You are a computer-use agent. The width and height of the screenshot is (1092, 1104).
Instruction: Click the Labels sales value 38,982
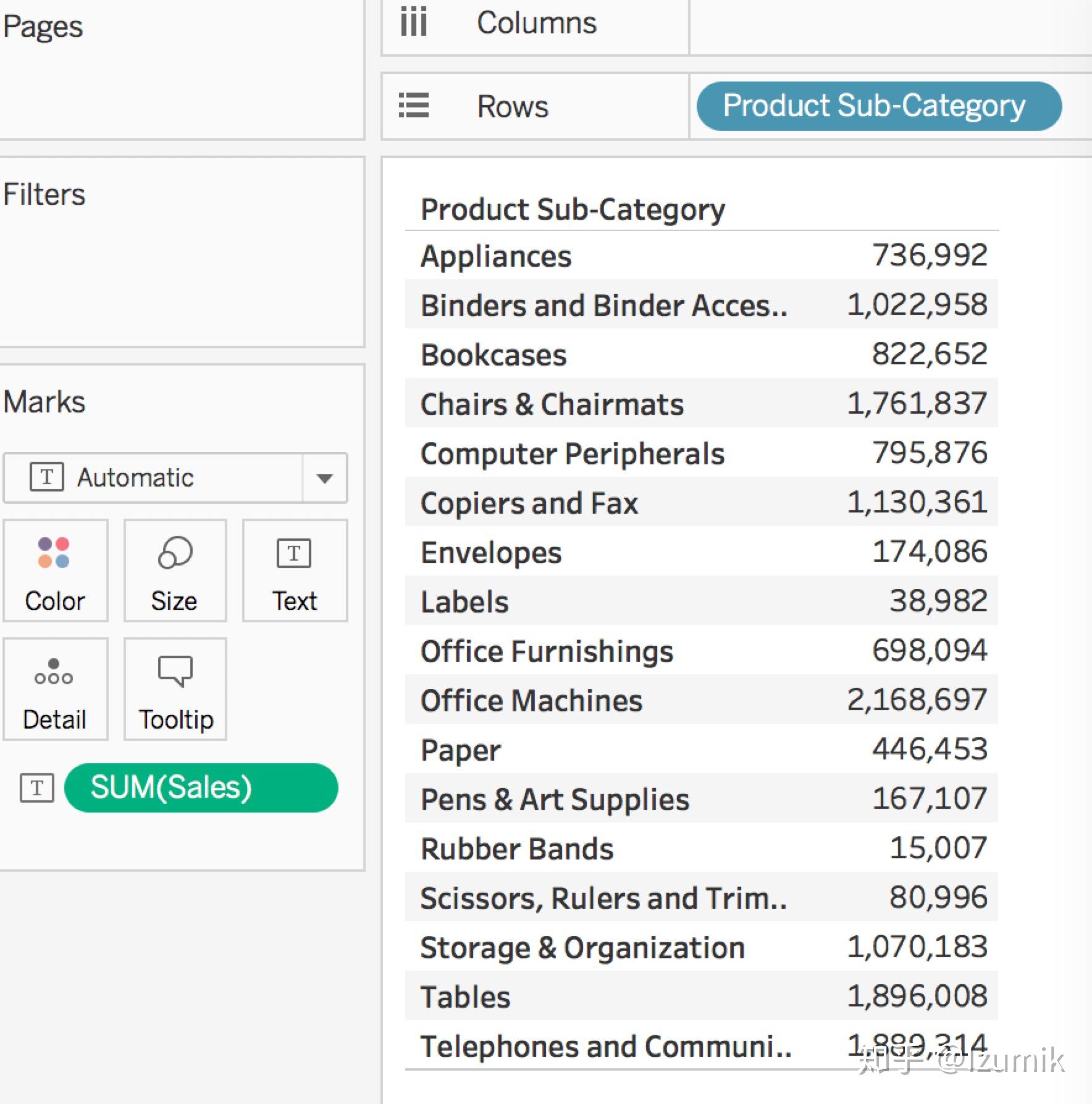coord(938,601)
